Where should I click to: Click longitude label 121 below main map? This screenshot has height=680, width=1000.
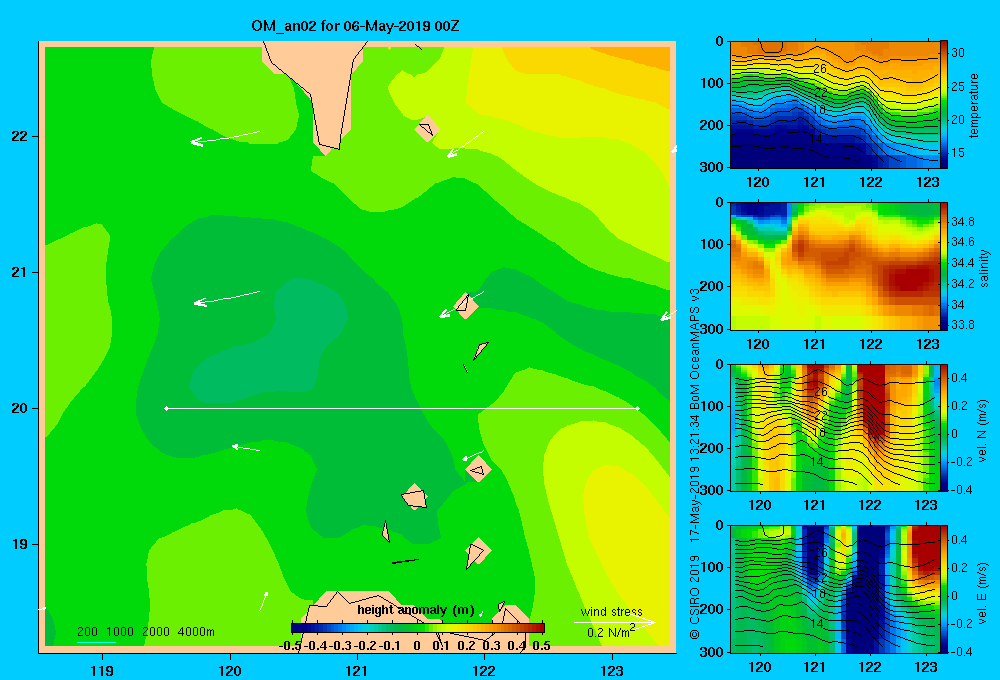[x=357, y=670]
